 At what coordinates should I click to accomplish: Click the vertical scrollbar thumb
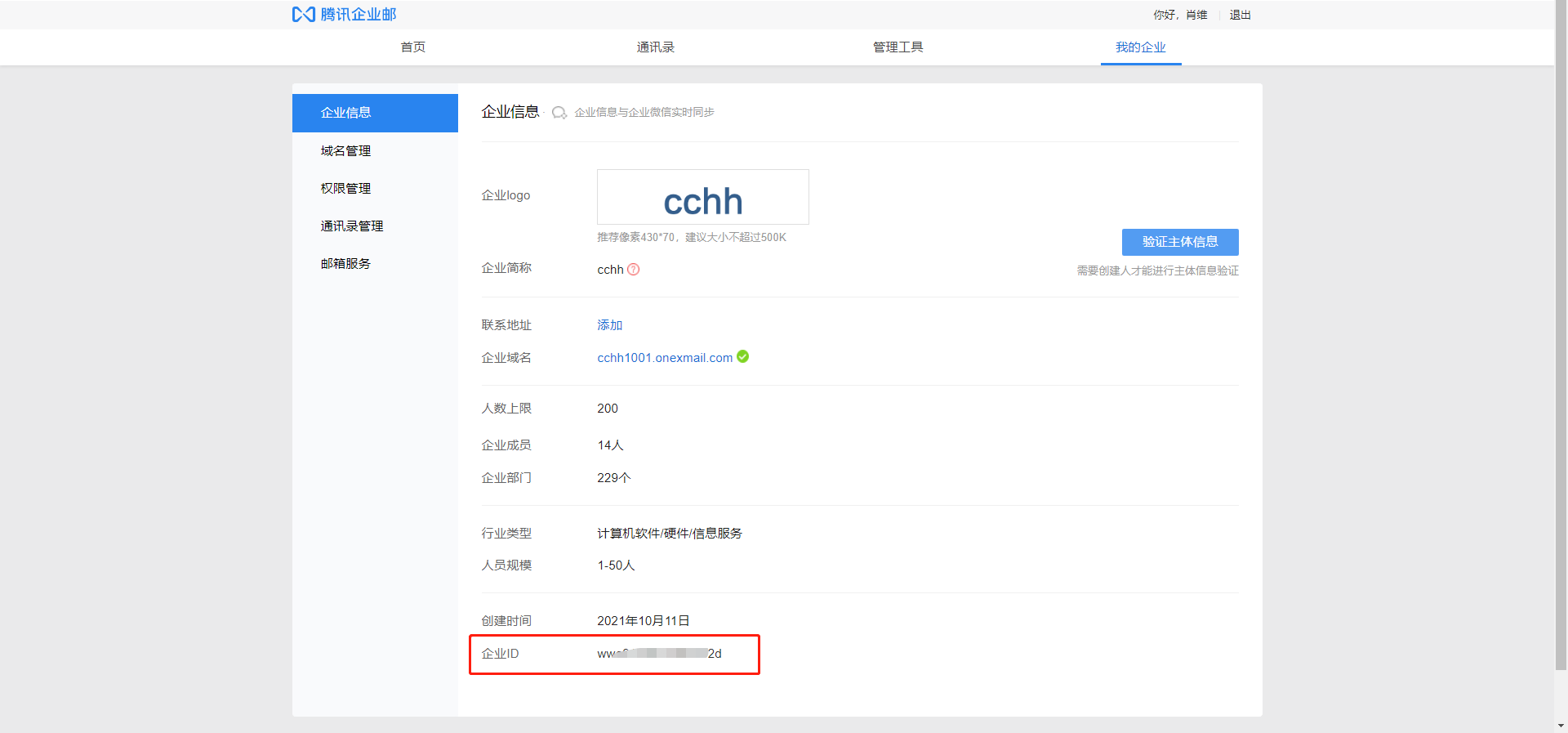pyautogui.click(x=1561, y=335)
